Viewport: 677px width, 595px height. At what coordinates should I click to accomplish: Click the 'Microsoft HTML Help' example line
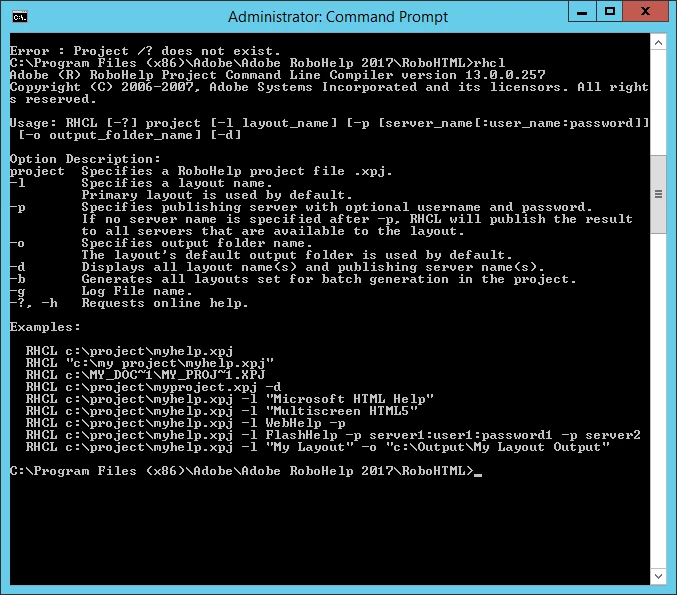(230, 399)
